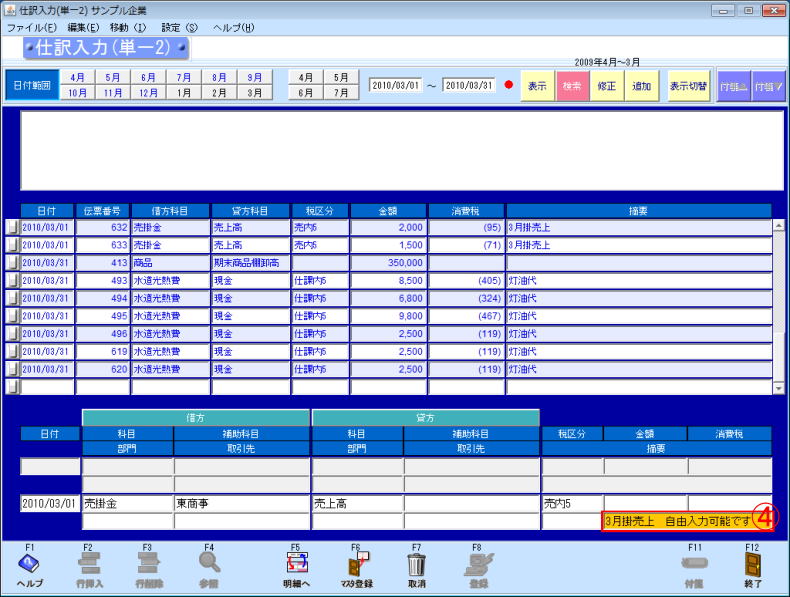Select amount cell 8,500
Viewport: 790px width, 597px height.
coord(388,281)
